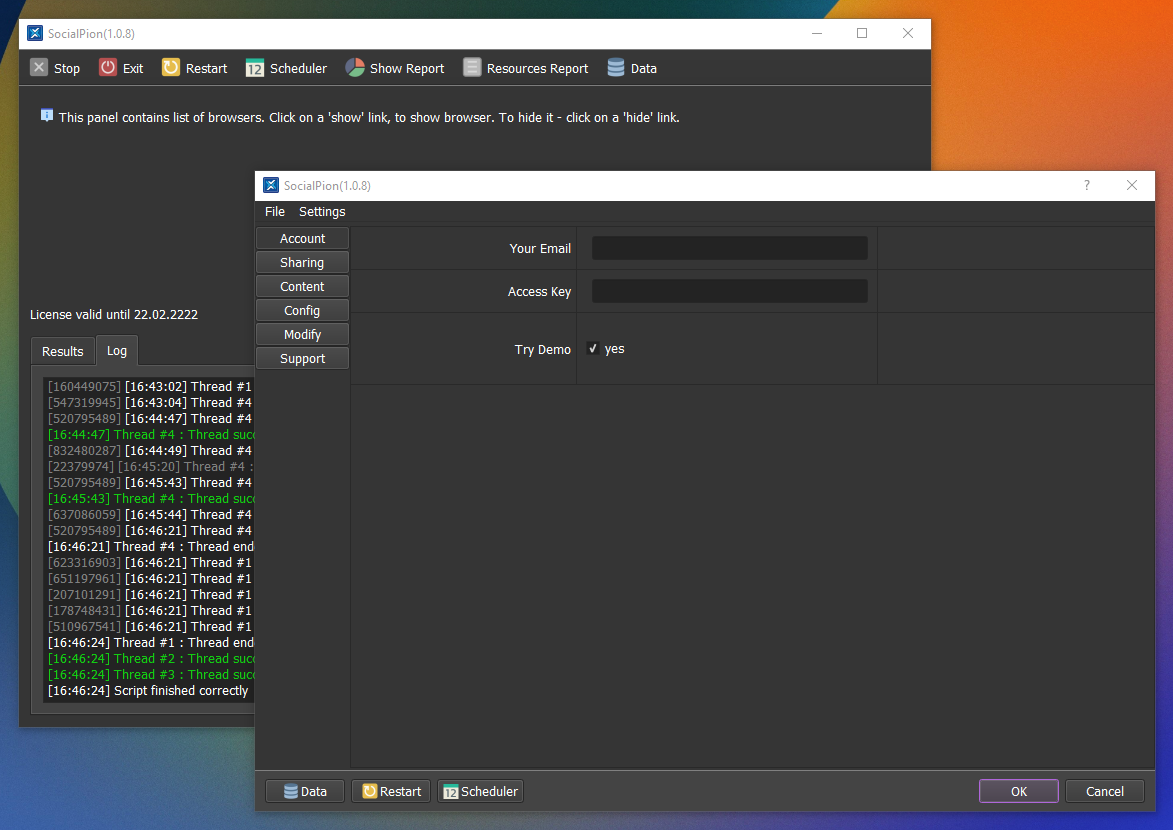The height and width of the screenshot is (830, 1173).
Task: Click the Data database icon in main toolbar
Action: (616, 68)
